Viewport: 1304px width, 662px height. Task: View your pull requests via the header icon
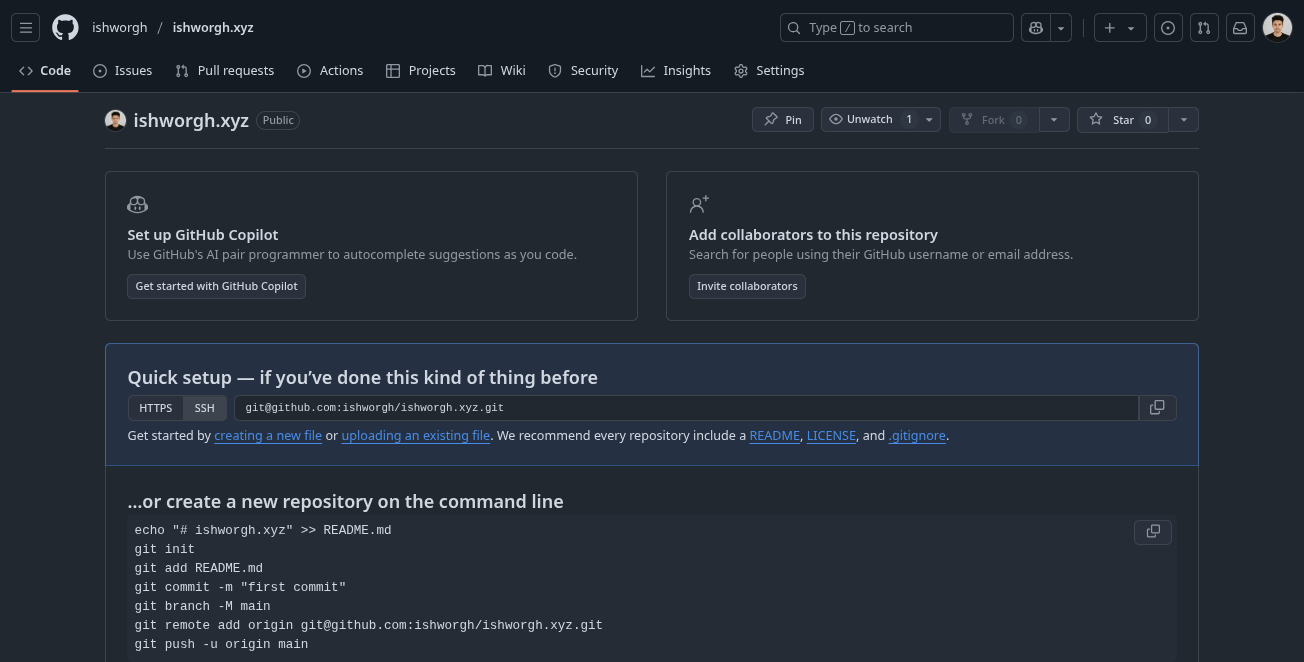click(1204, 27)
